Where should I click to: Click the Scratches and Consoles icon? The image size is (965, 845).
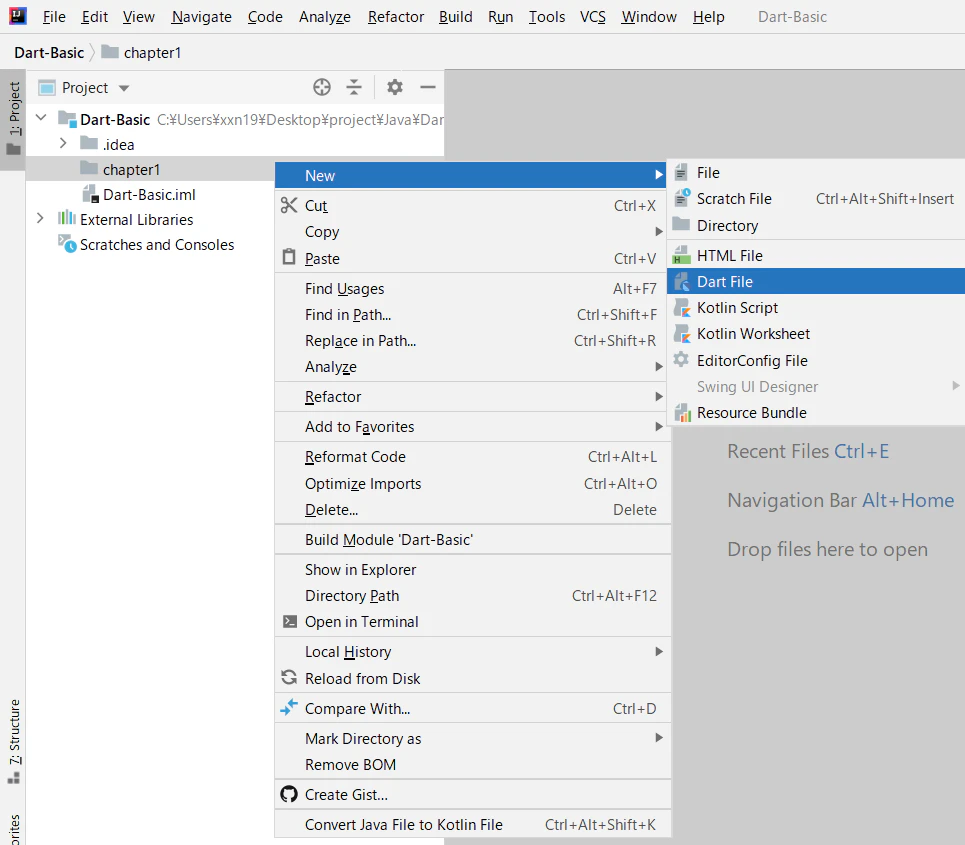(67, 244)
